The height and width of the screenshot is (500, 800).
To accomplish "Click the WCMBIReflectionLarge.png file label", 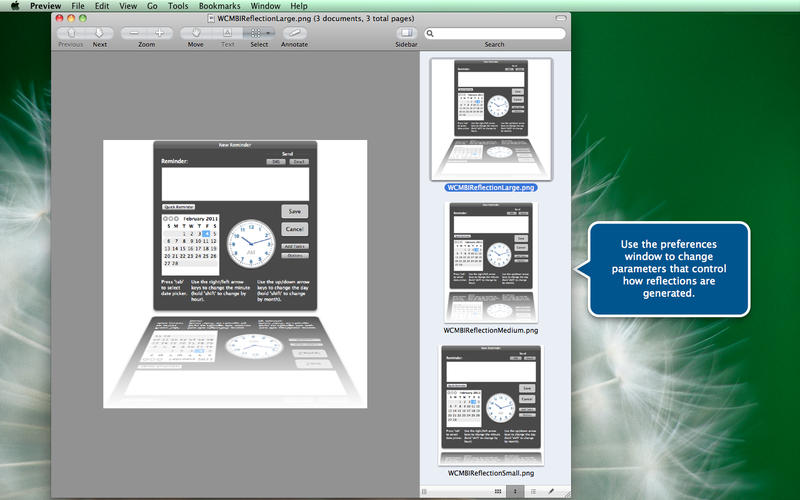I will [x=491, y=188].
